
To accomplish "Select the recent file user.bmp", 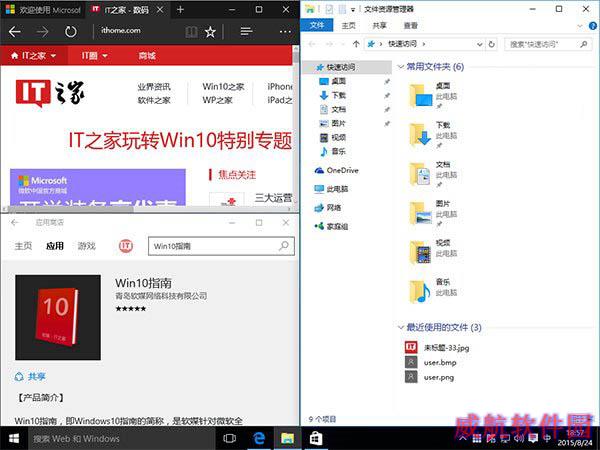I will [x=431, y=362].
